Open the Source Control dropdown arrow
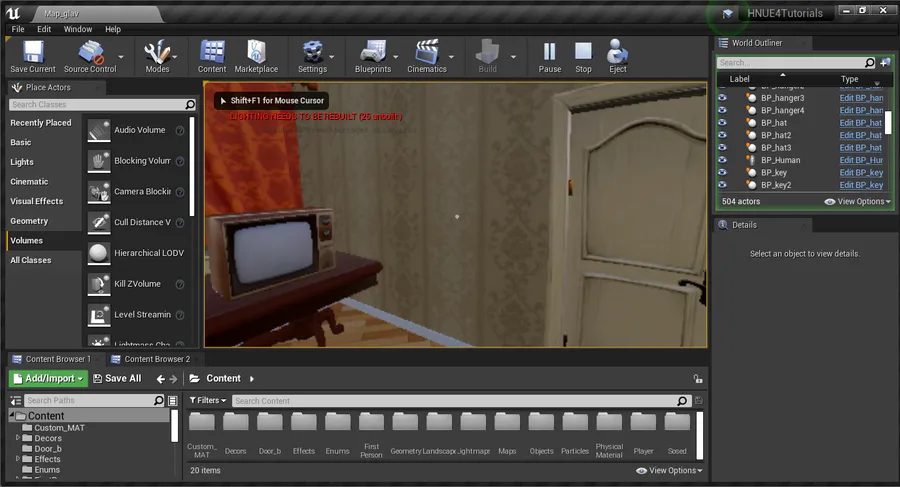 (x=121, y=57)
